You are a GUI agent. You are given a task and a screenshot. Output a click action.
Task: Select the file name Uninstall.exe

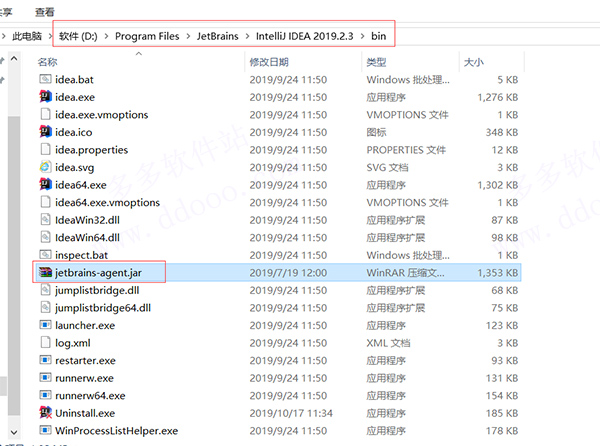click(85, 413)
